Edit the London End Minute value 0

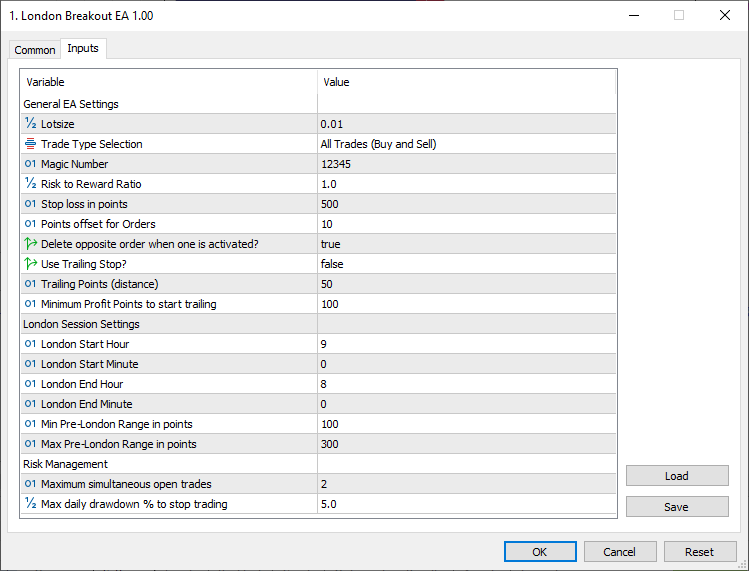467,404
